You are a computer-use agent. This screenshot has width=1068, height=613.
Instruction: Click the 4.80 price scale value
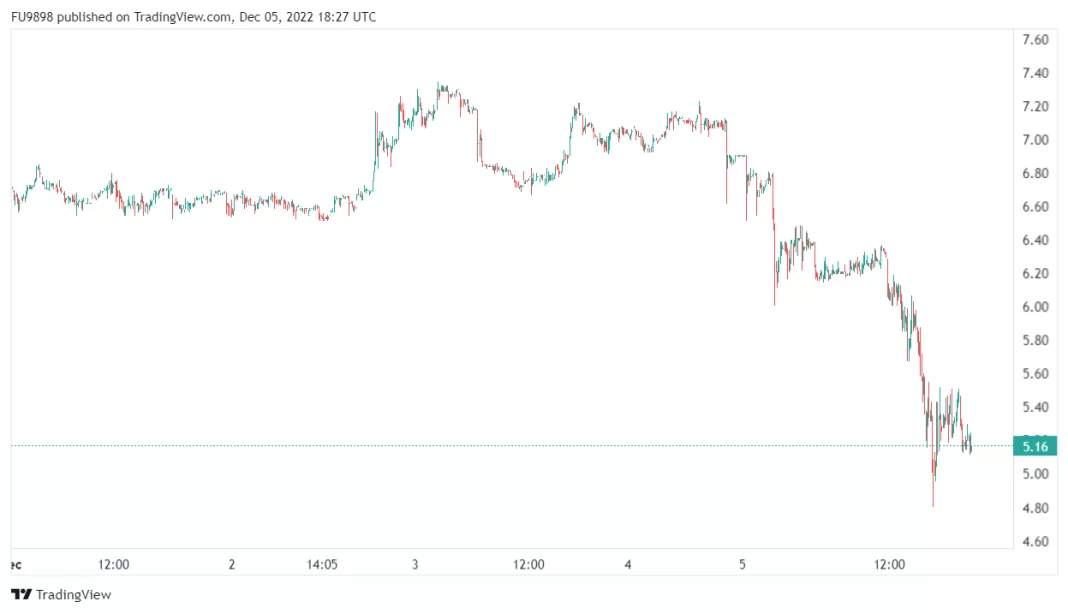coord(1034,508)
